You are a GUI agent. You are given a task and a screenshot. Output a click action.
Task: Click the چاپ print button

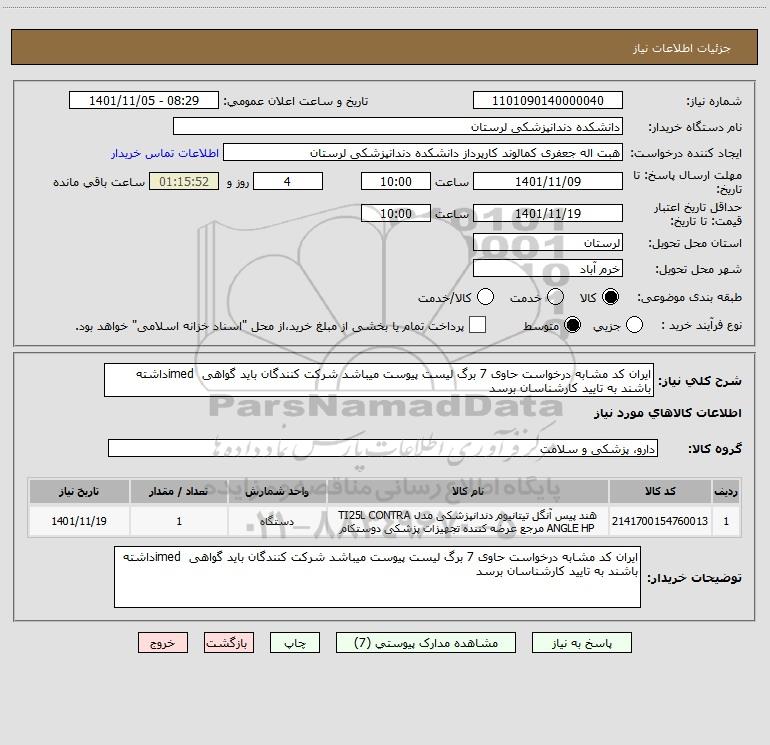(x=295, y=643)
